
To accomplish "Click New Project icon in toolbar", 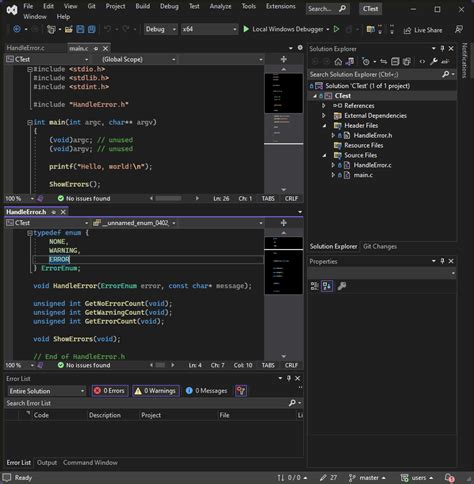I will click(51, 29).
